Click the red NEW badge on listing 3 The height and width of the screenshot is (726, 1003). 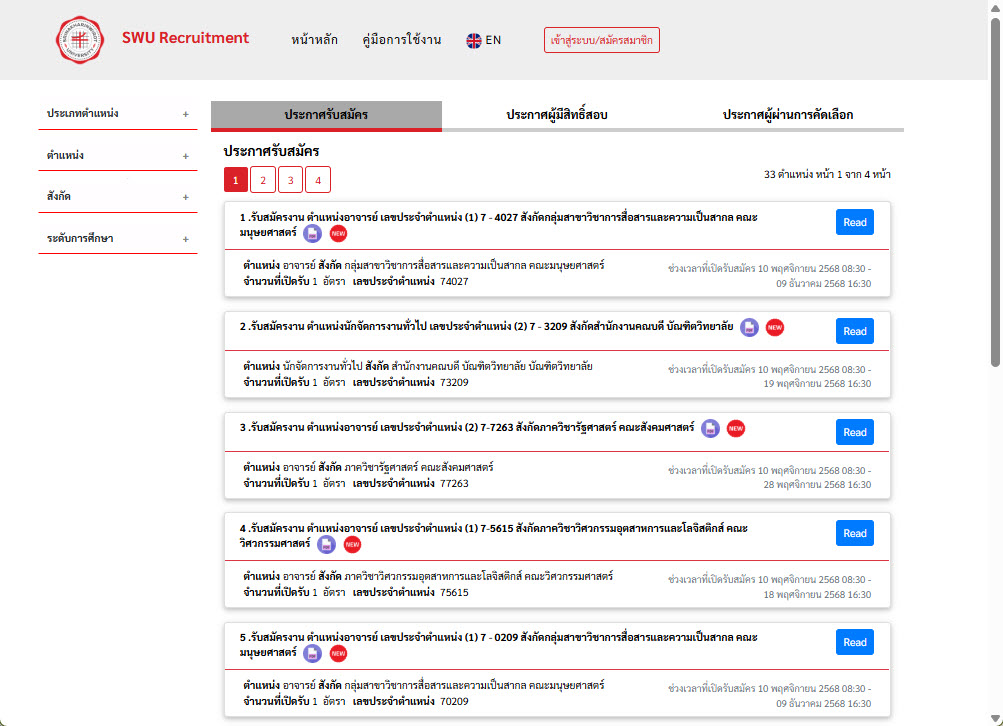(736, 428)
